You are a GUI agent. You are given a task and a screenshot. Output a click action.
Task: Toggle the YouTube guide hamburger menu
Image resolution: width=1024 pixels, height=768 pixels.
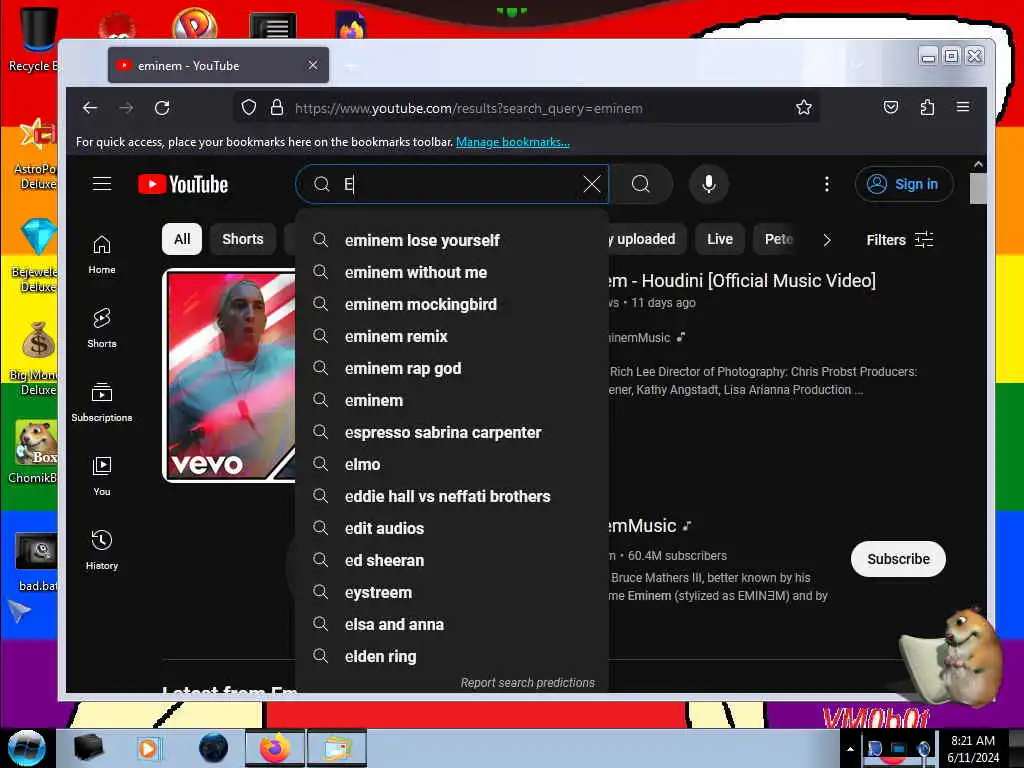[102, 184]
